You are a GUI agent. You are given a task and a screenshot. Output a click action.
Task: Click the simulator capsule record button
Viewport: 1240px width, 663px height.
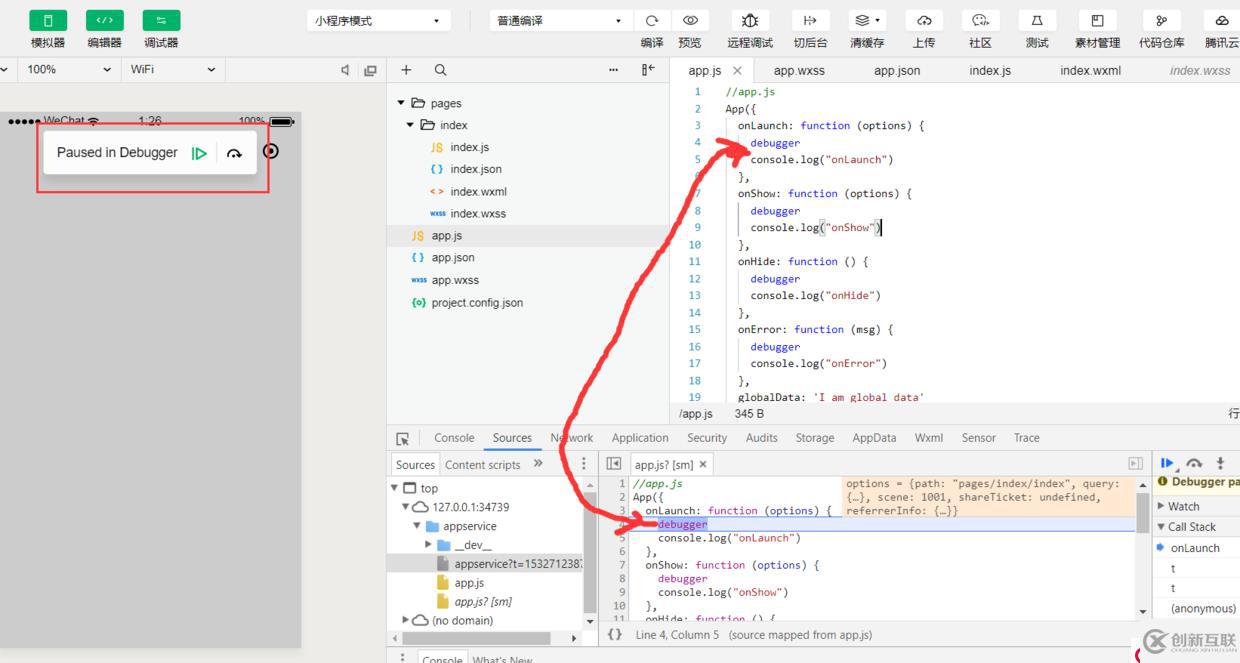coord(270,151)
